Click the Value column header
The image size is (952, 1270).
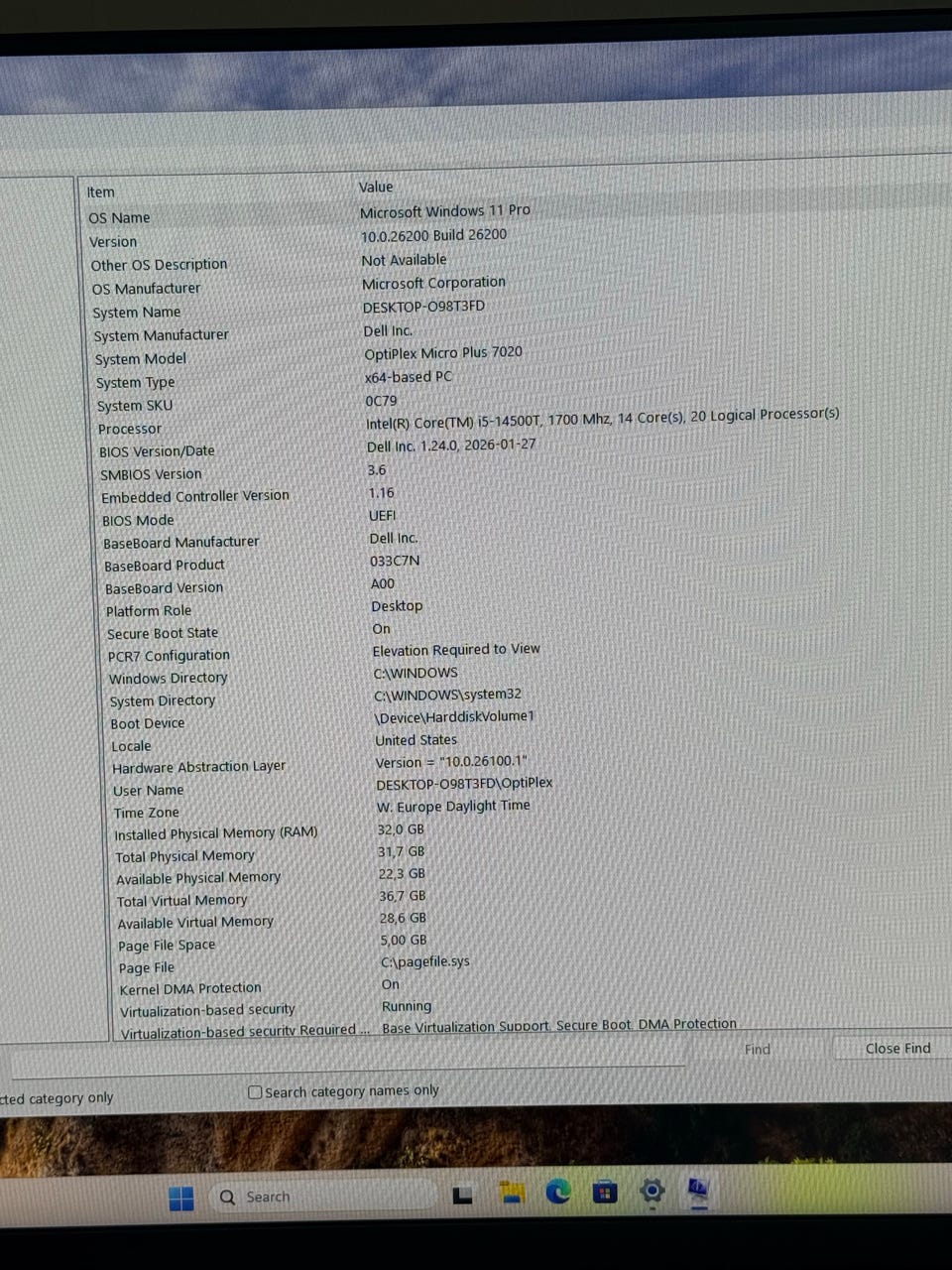(376, 187)
